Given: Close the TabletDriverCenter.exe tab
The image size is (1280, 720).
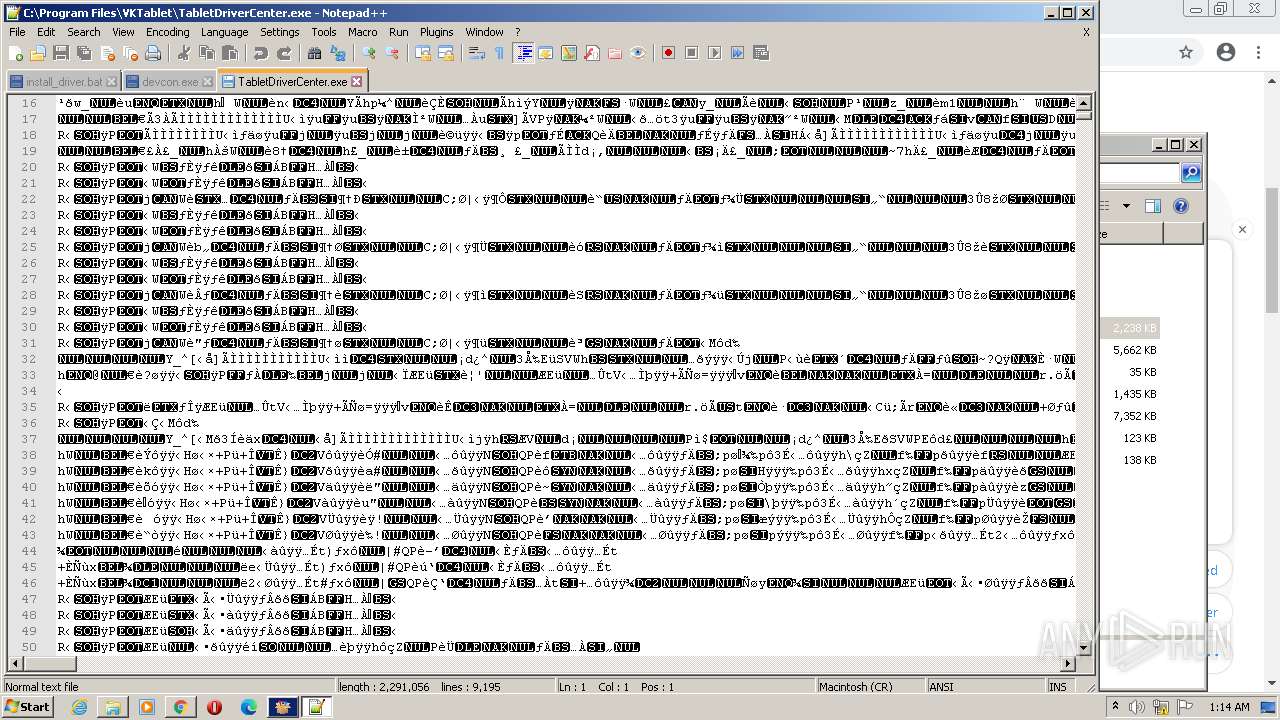Looking at the screenshot, I should [356, 81].
